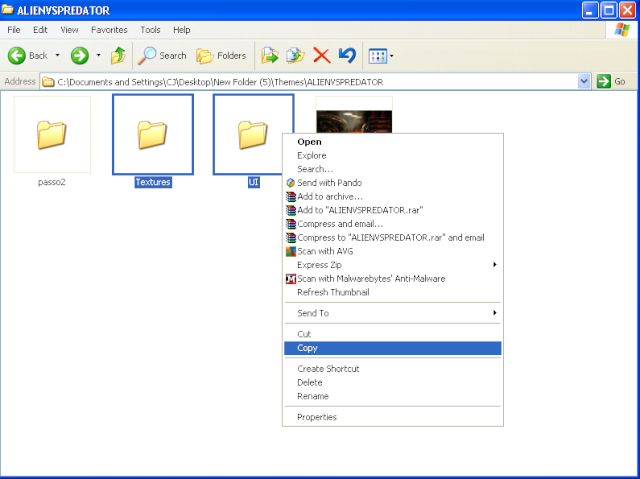Screen dimensions: 640x479
Task: Choose Add to archive...
Action: tap(393, 196)
